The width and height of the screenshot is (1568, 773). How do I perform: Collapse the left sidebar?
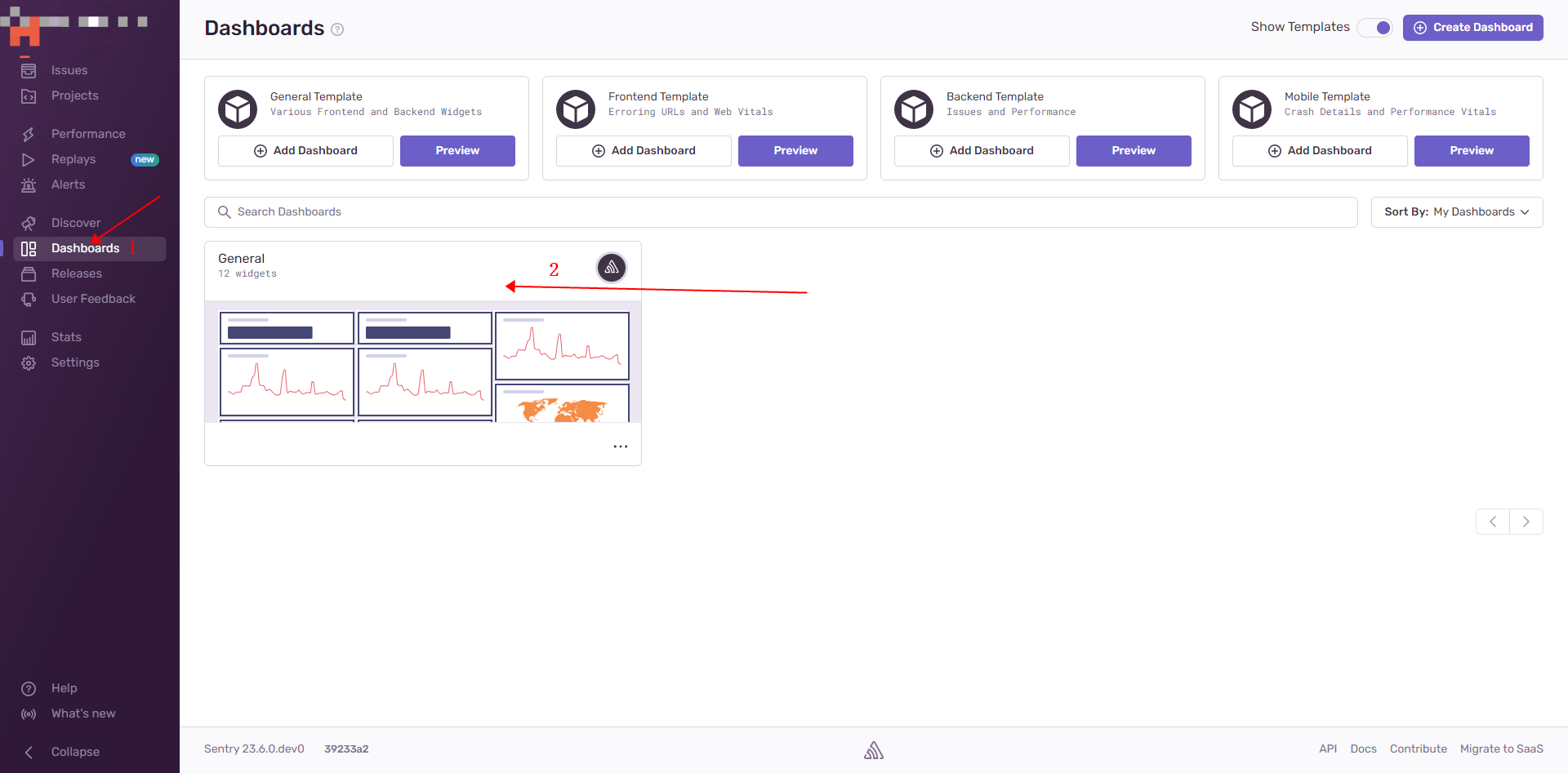(x=75, y=751)
